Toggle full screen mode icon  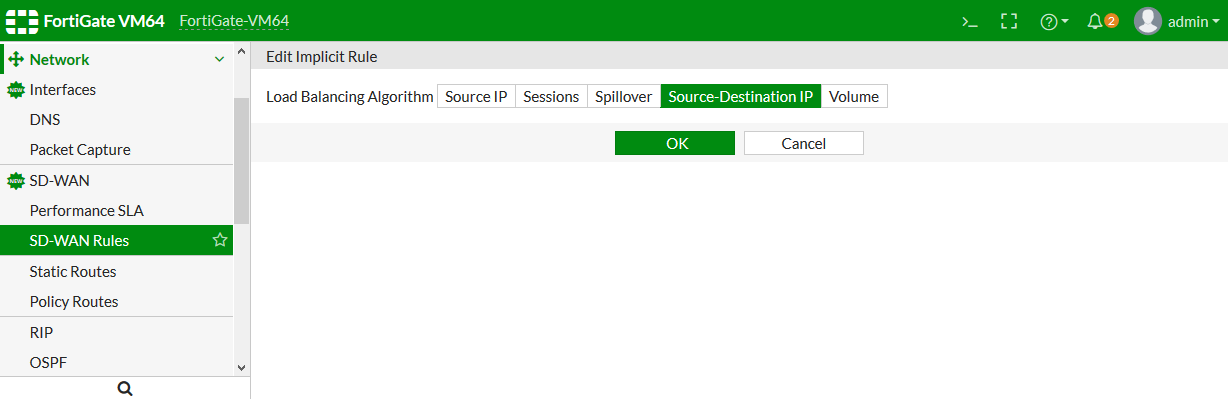click(1009, 21)
